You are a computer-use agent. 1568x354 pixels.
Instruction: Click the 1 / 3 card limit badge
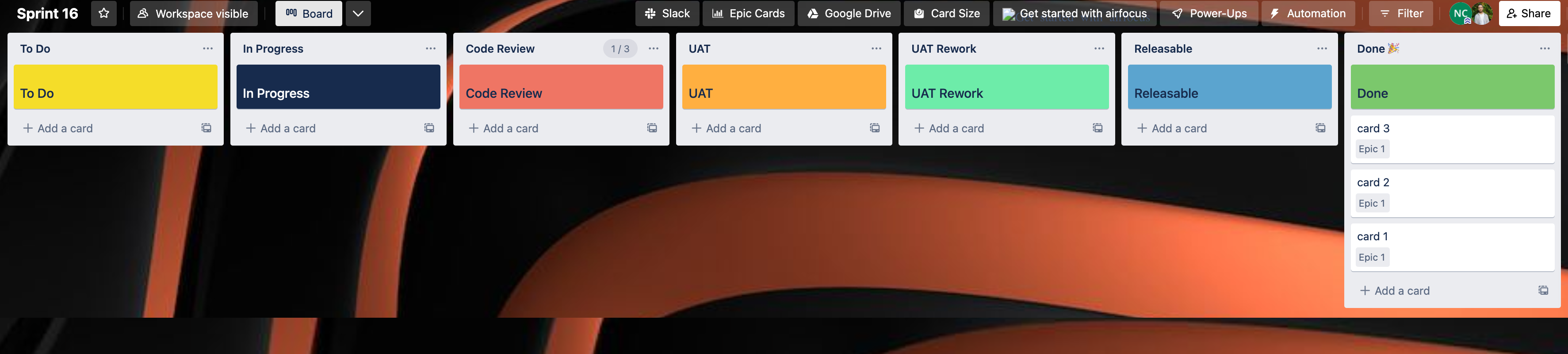620,49
